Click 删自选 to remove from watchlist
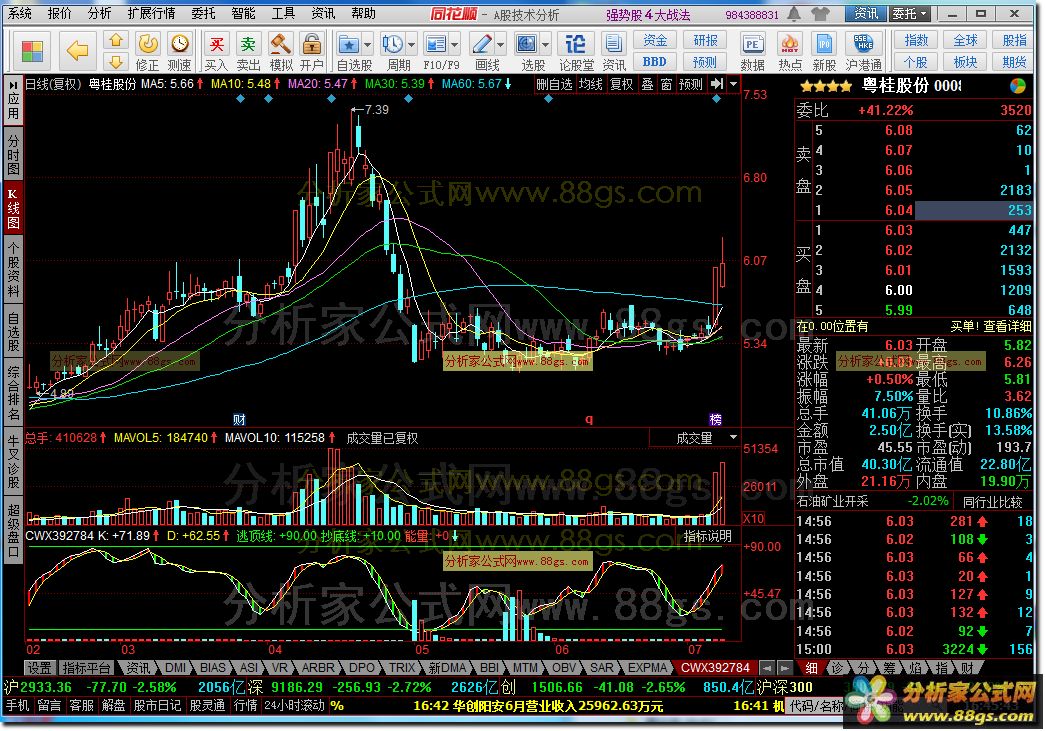 point(554,84)
